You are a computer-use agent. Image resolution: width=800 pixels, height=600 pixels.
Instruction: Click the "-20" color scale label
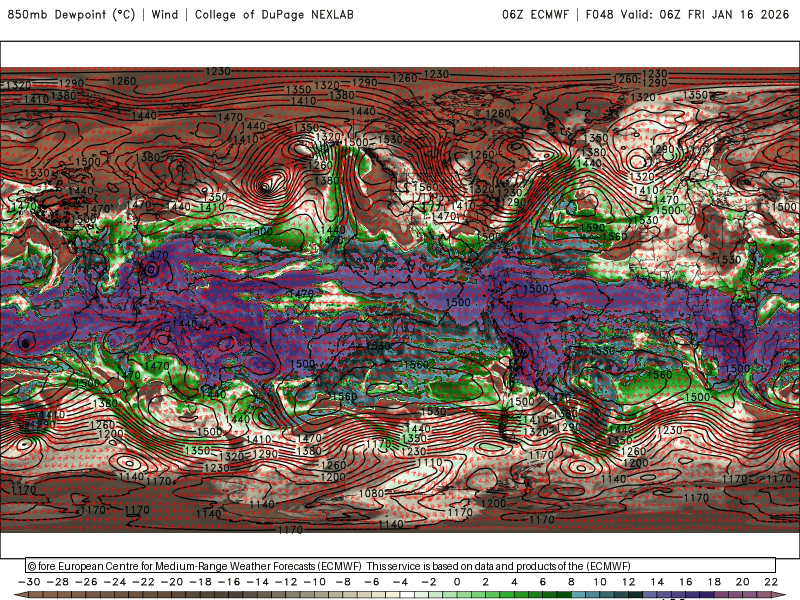click(171, 582)
